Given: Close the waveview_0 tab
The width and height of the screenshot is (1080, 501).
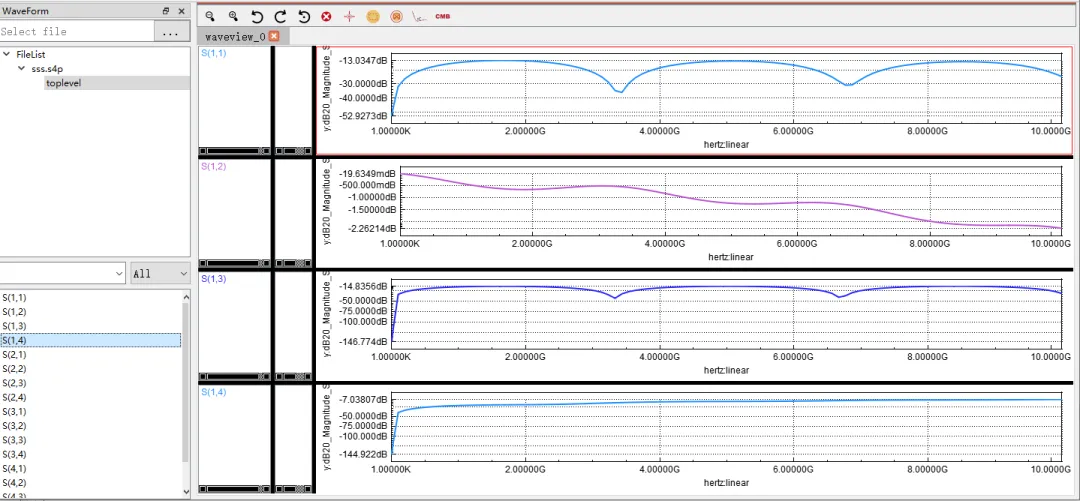Looking at the screenshot, I should [x=273, y=37].
